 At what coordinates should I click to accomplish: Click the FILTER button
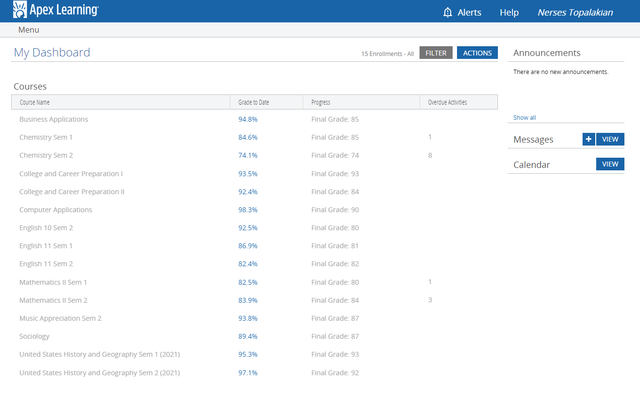(x=436, y=53)
